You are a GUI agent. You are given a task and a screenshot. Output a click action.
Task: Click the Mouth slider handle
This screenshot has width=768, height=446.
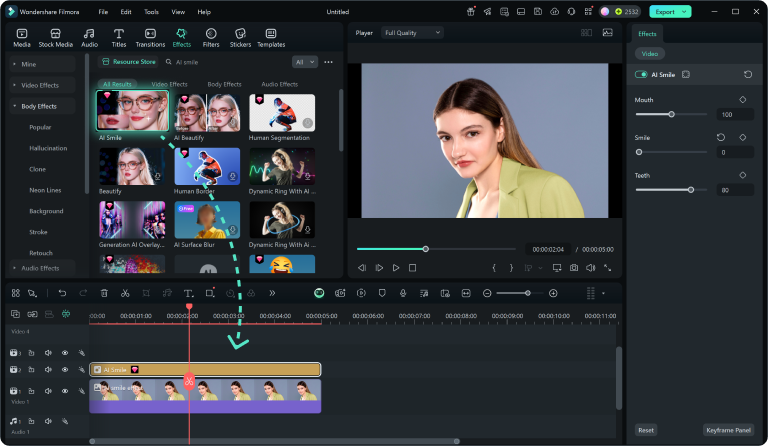672,115
